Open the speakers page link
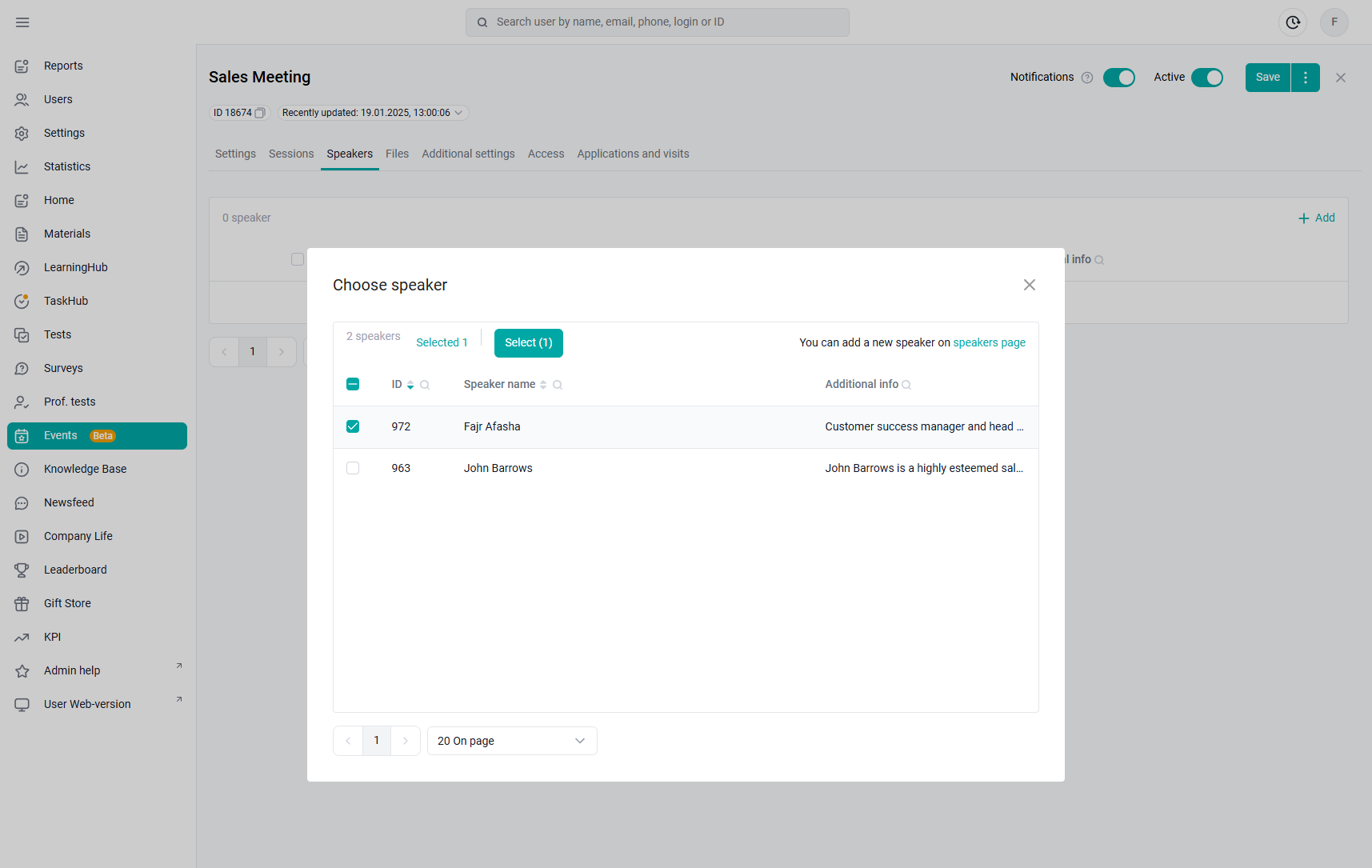The width and height of the screenshot is (1372, 868). [x=989, y=342]
